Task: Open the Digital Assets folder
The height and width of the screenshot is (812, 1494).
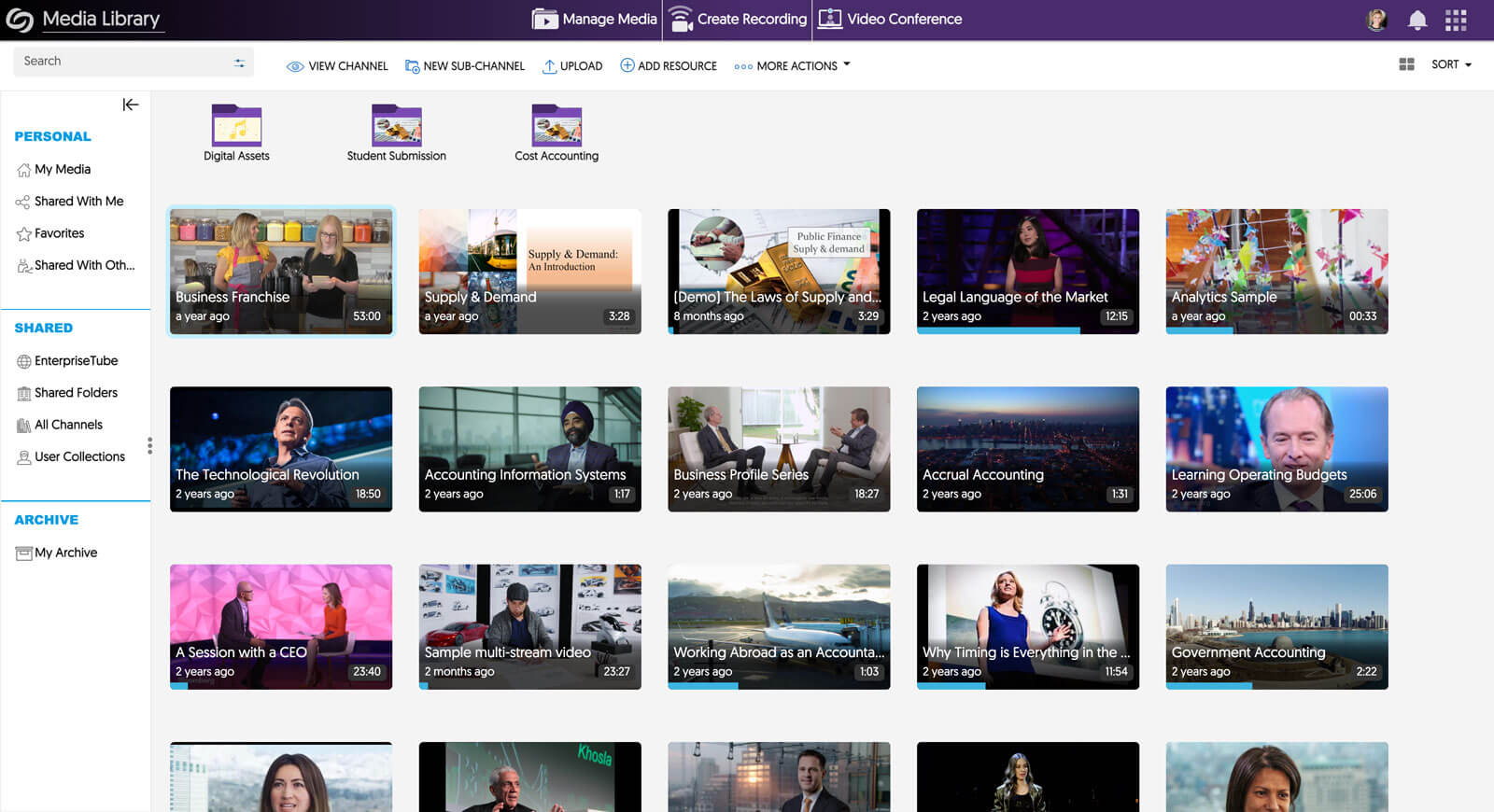Action: pyautogui.click(x=236, y=133)
